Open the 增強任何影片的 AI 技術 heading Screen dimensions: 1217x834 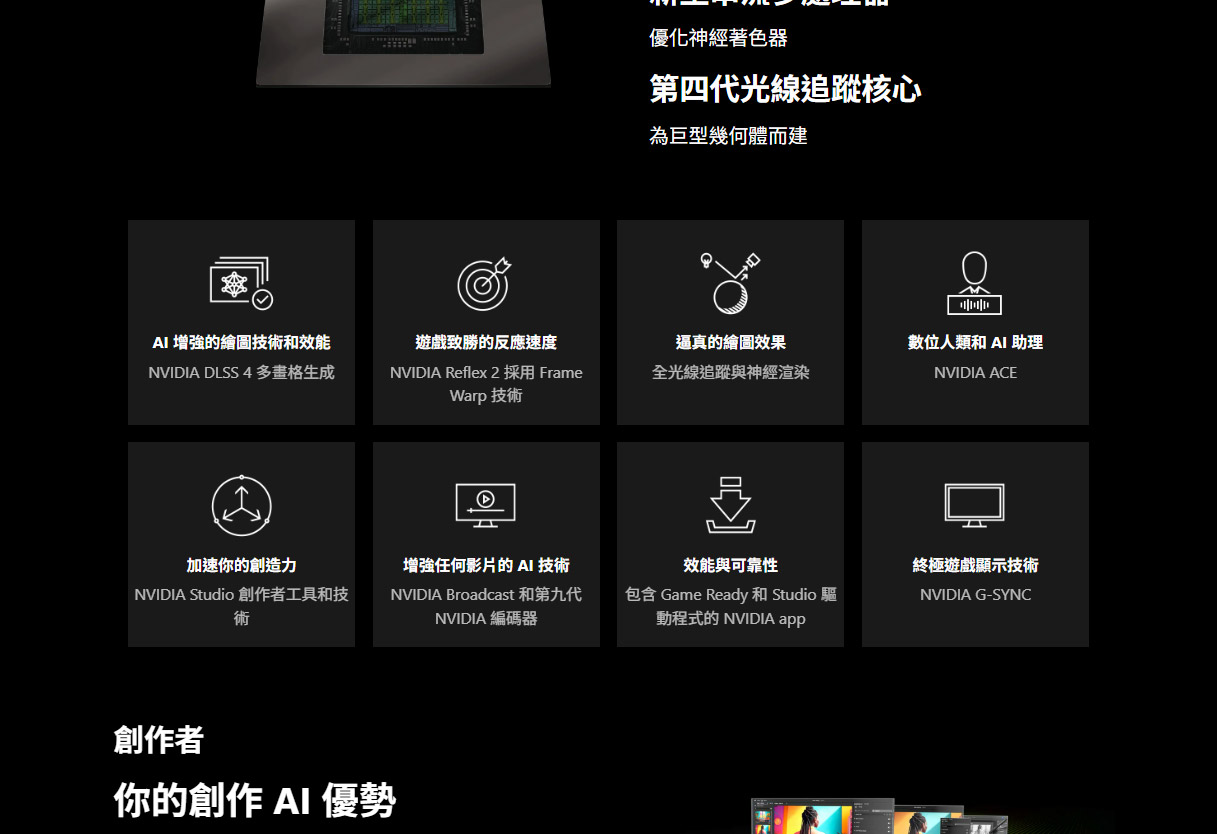coord(486,565)
